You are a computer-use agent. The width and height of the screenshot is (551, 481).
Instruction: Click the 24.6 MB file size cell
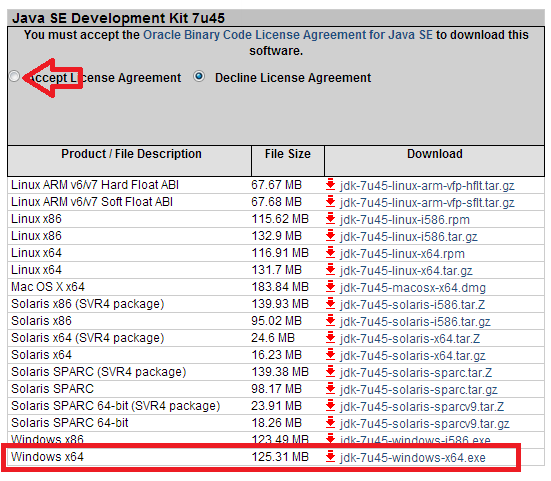273,337
